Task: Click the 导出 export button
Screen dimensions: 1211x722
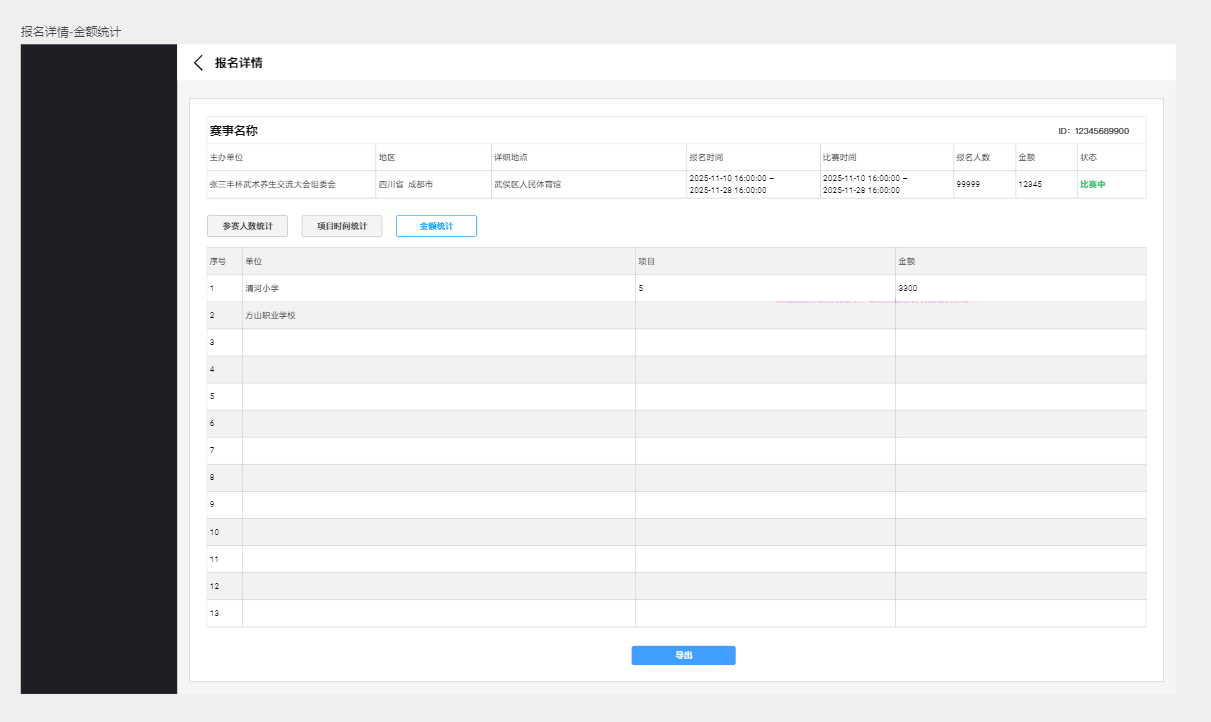Action: [x=683, y=655]
